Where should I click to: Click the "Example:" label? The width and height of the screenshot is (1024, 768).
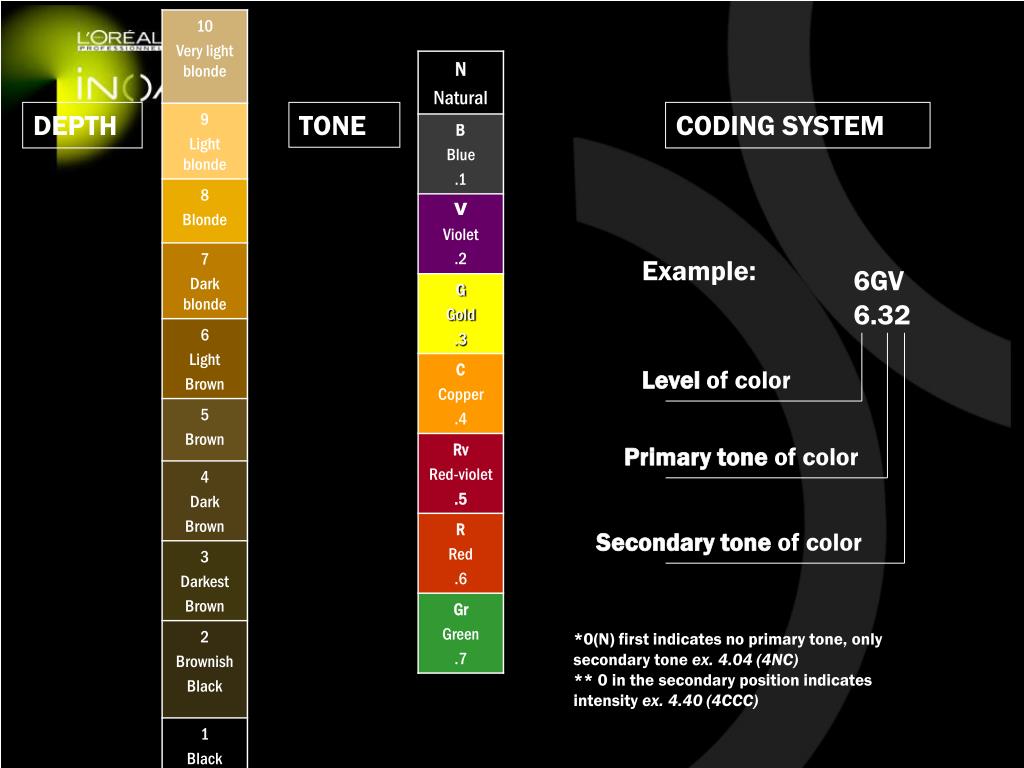pos(699,271)
